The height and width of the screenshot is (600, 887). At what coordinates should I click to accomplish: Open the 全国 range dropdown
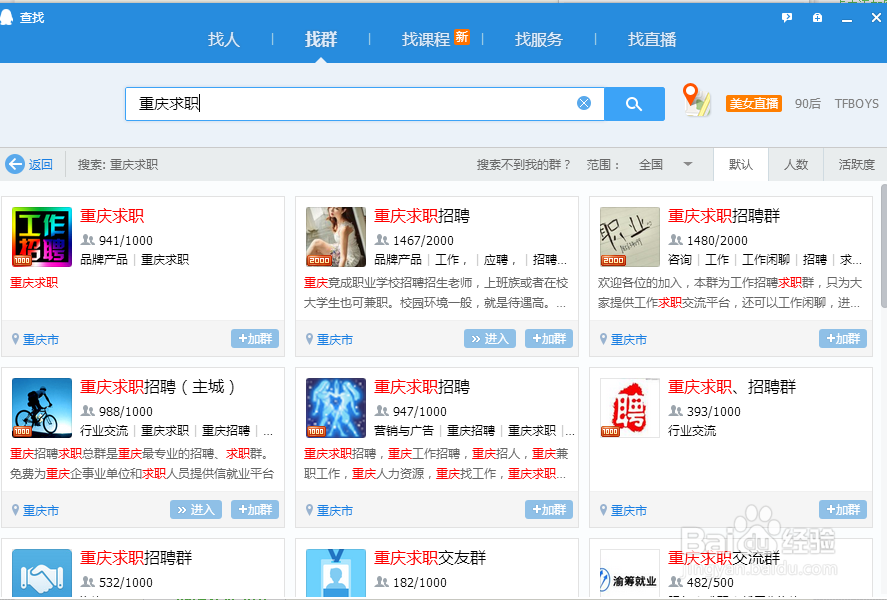pos(665,164)
